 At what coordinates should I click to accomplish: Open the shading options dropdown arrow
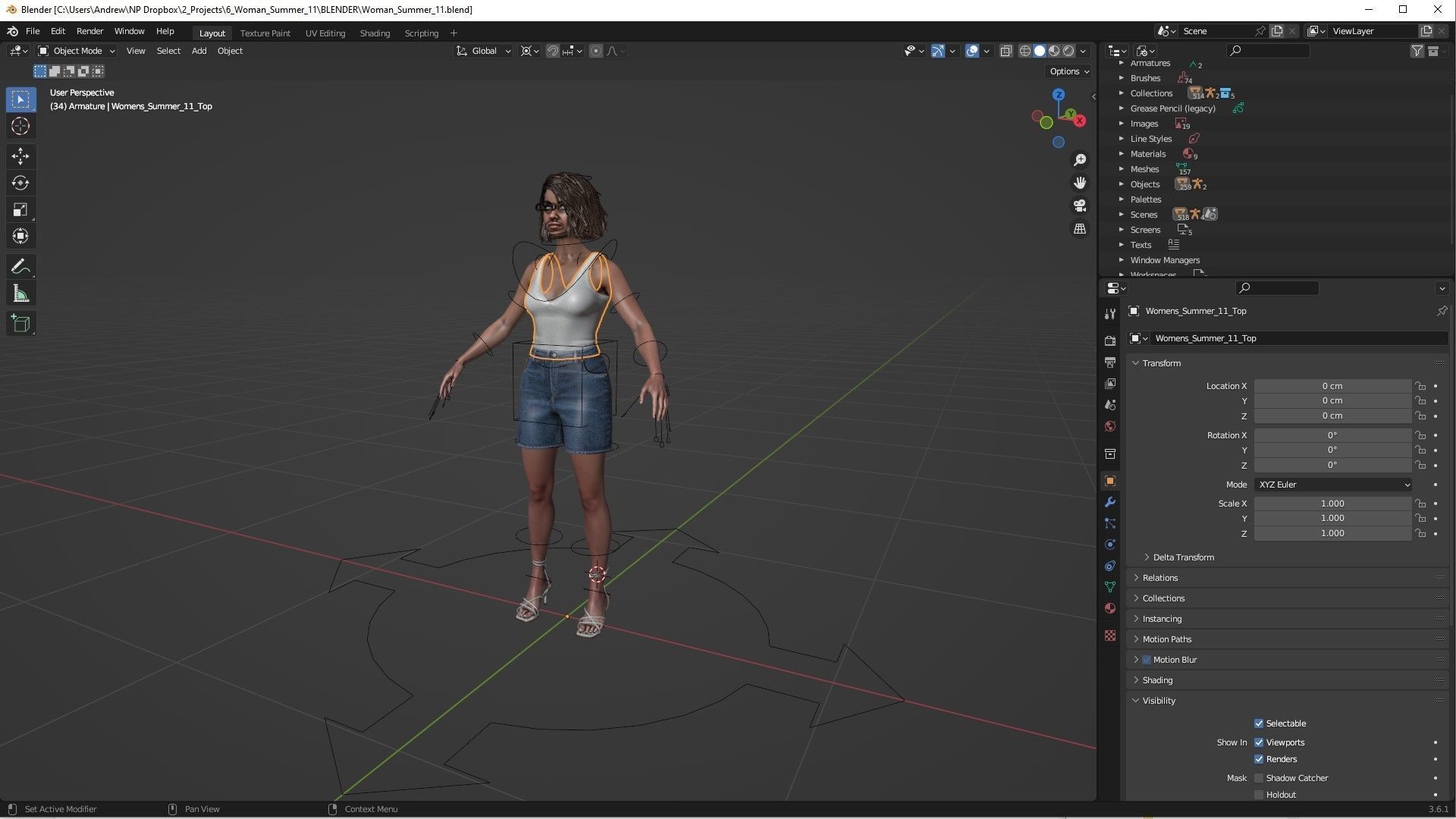(x=1084, y=51)
